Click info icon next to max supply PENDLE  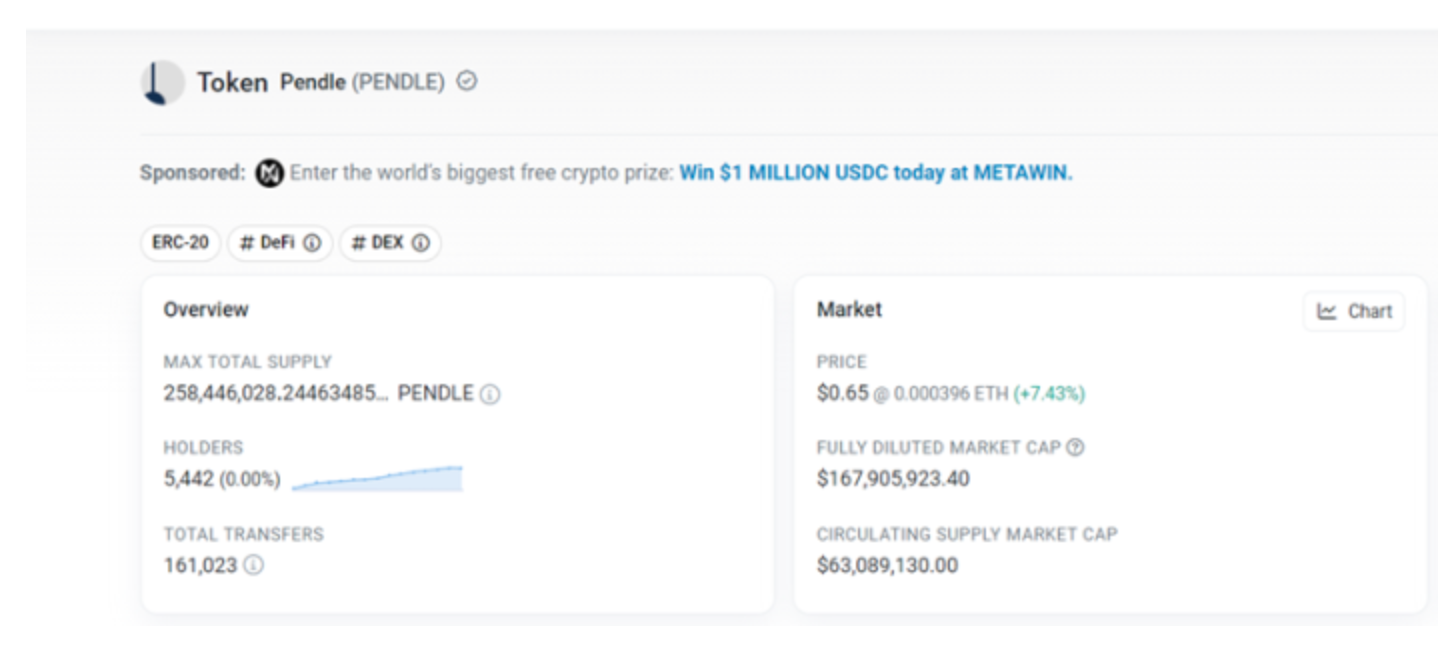[x=490, y=394]
